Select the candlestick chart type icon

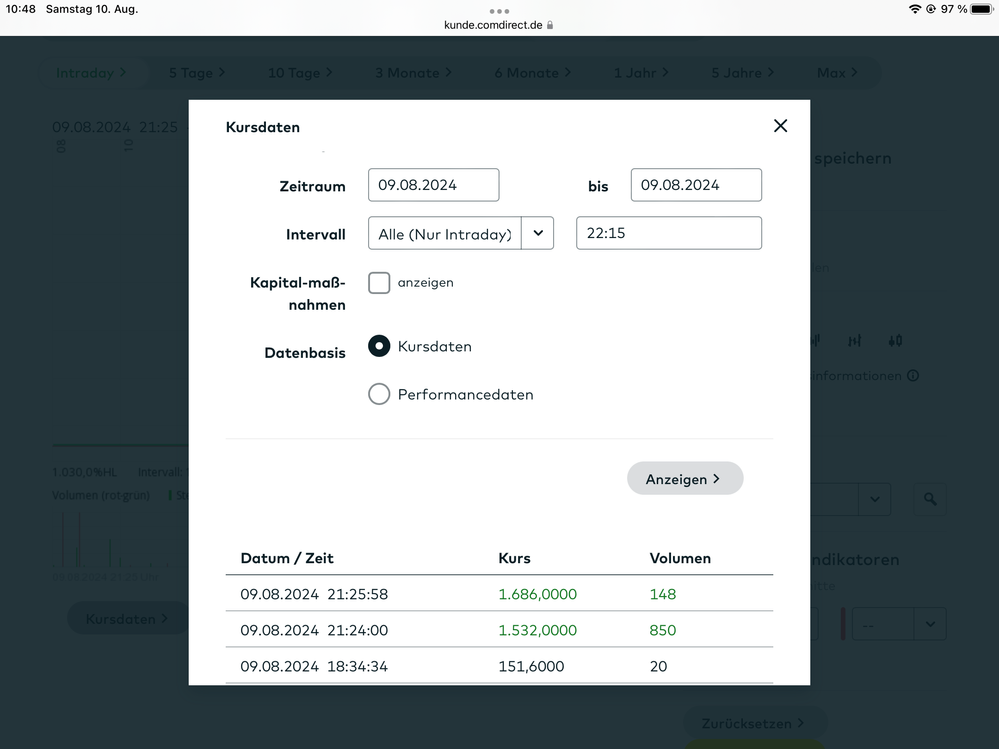[x=895, y=341]
